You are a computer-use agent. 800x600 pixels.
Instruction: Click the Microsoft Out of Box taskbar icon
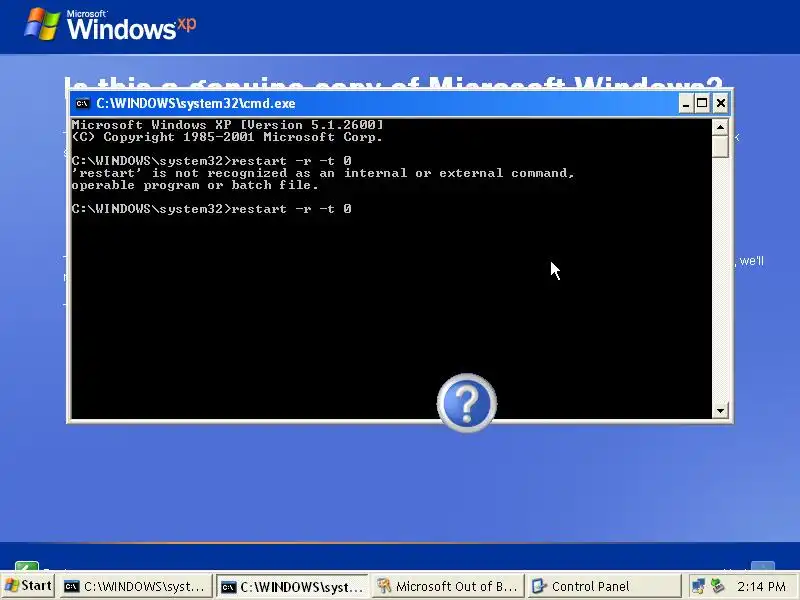point(384,587)
